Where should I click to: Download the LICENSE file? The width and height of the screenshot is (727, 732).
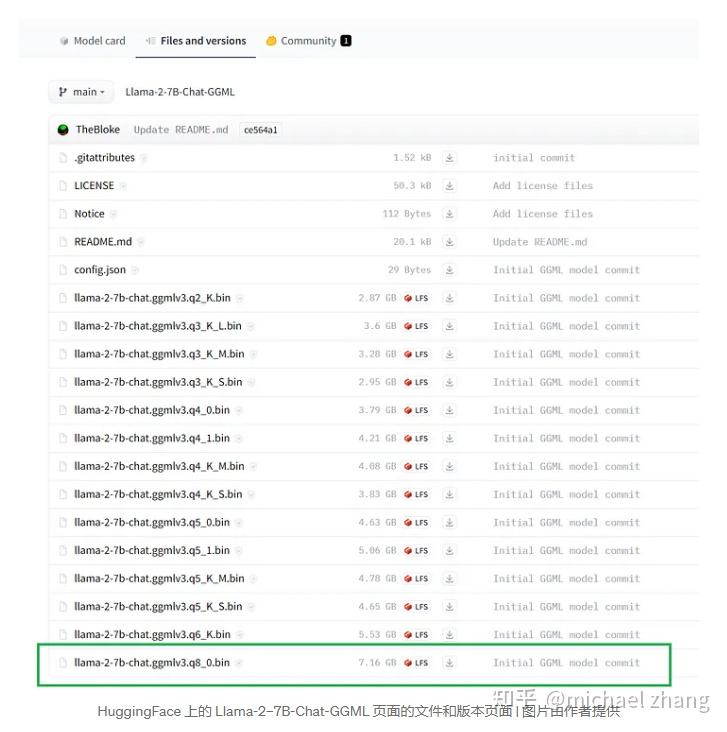tap(450, 186)
